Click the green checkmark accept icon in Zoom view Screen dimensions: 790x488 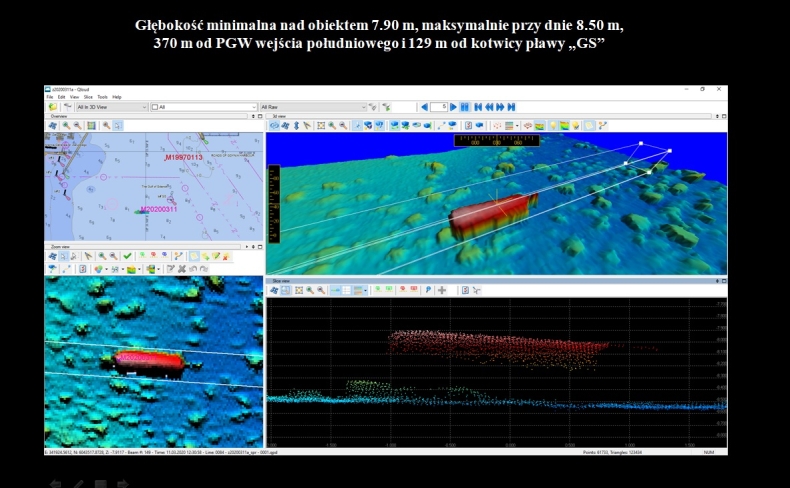pyautogui.click(x=127, y=256)
